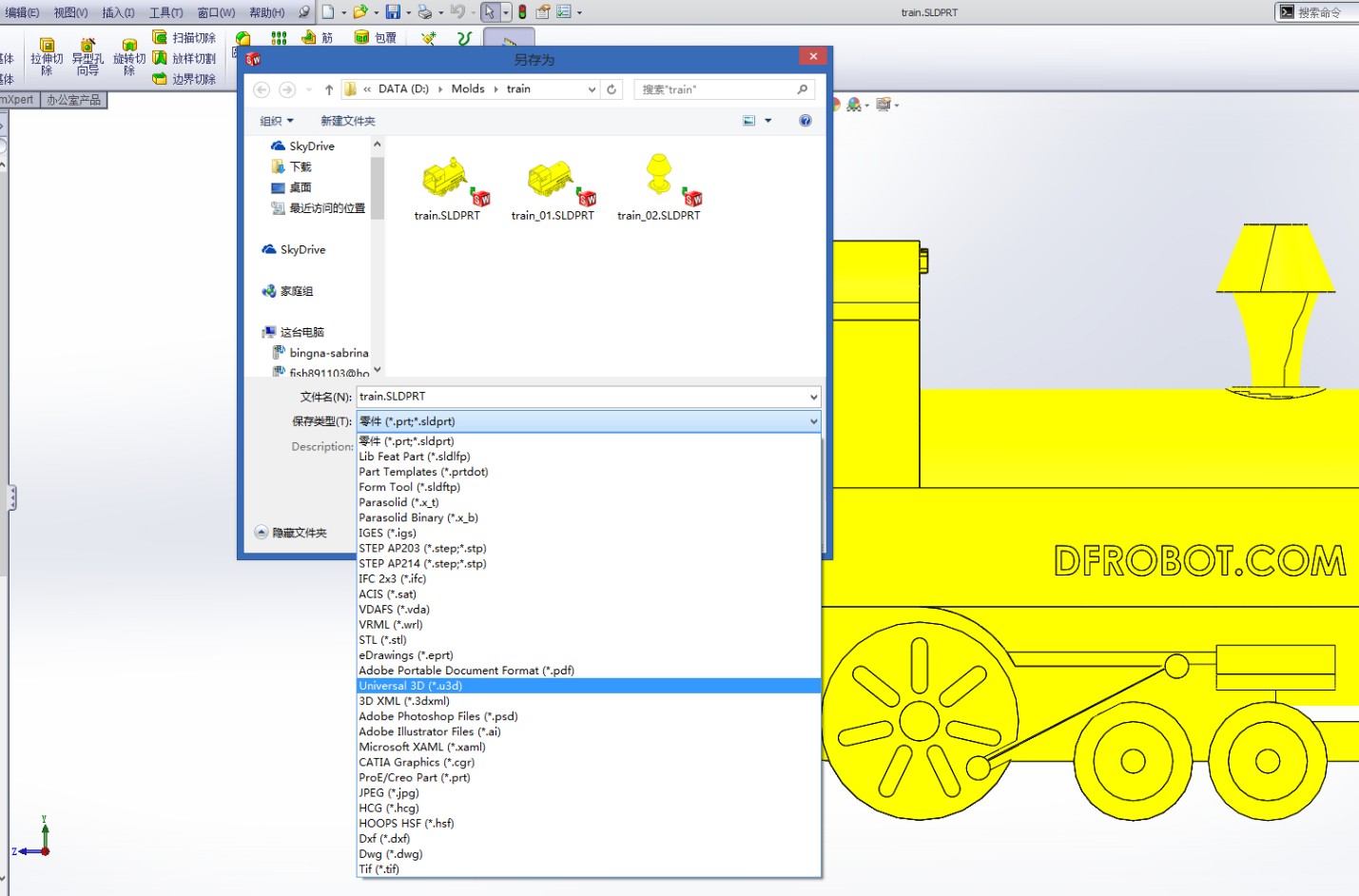Click the change view icon in the dialog
This screenshot has width=1359, height=896.
pos(749,121)
